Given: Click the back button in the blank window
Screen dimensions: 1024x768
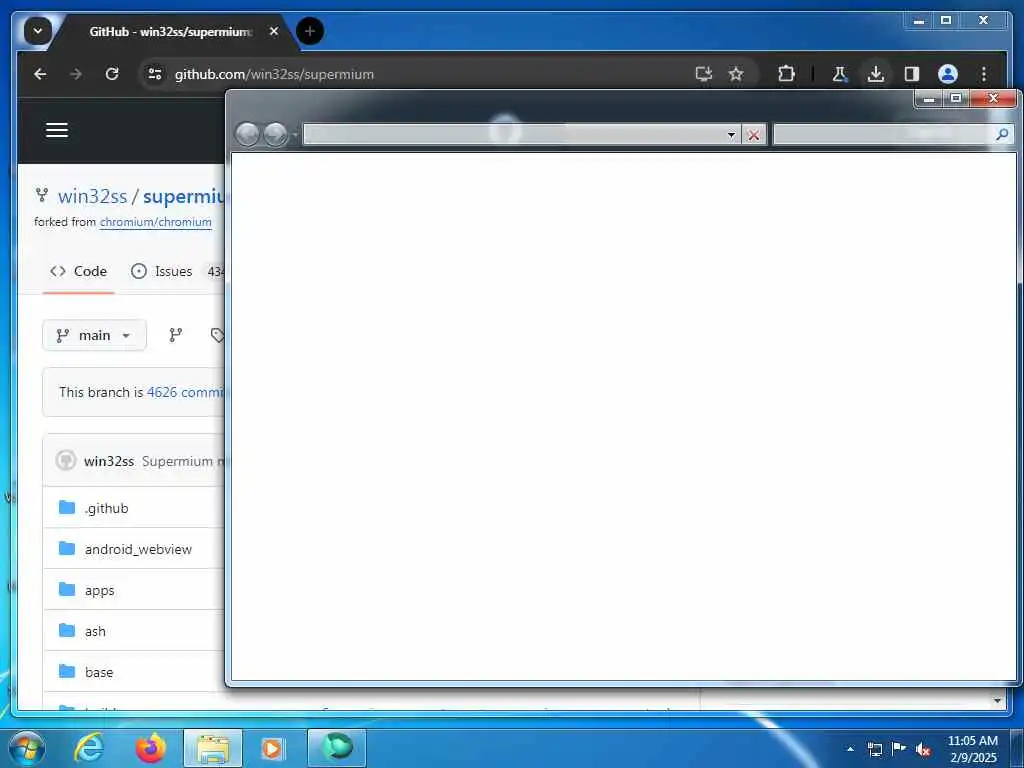Looking at the screenshot, I should (x=247, y=135).
